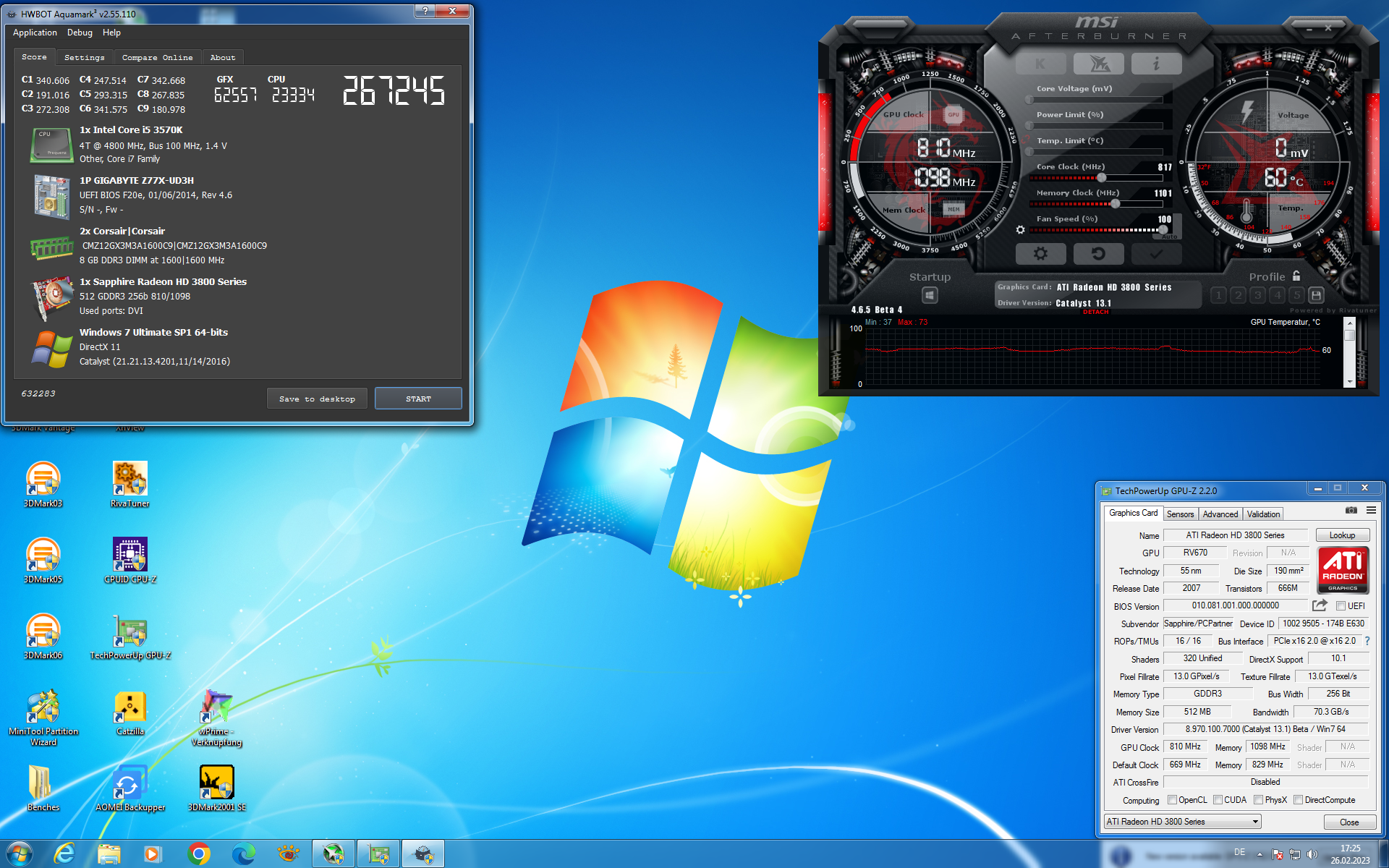Open the MiniTool Partition Wizard shortcut
The height and width of the screenshot is (868, 1389).
coord(43,718)
